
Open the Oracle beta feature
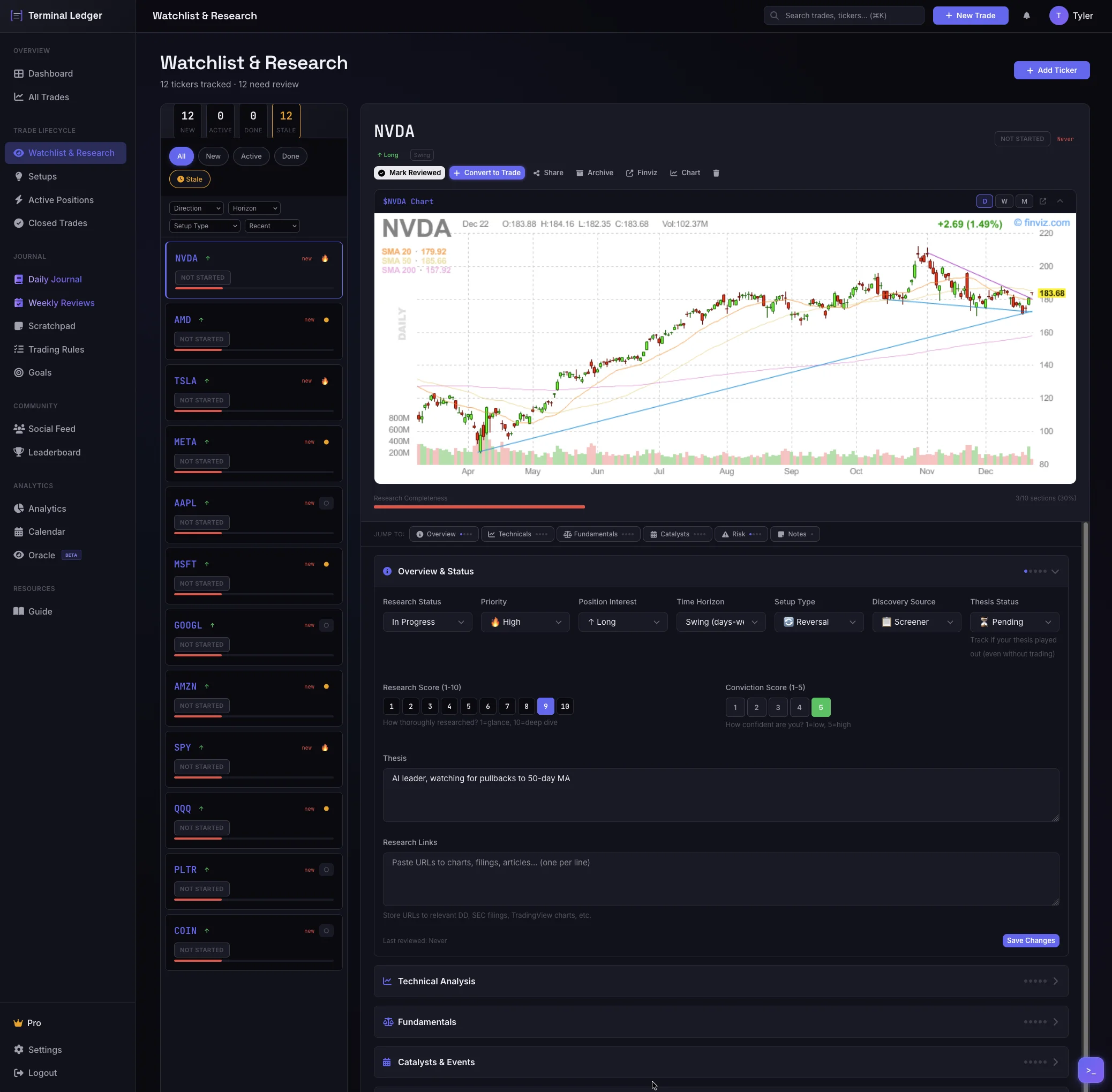[41, 555]
